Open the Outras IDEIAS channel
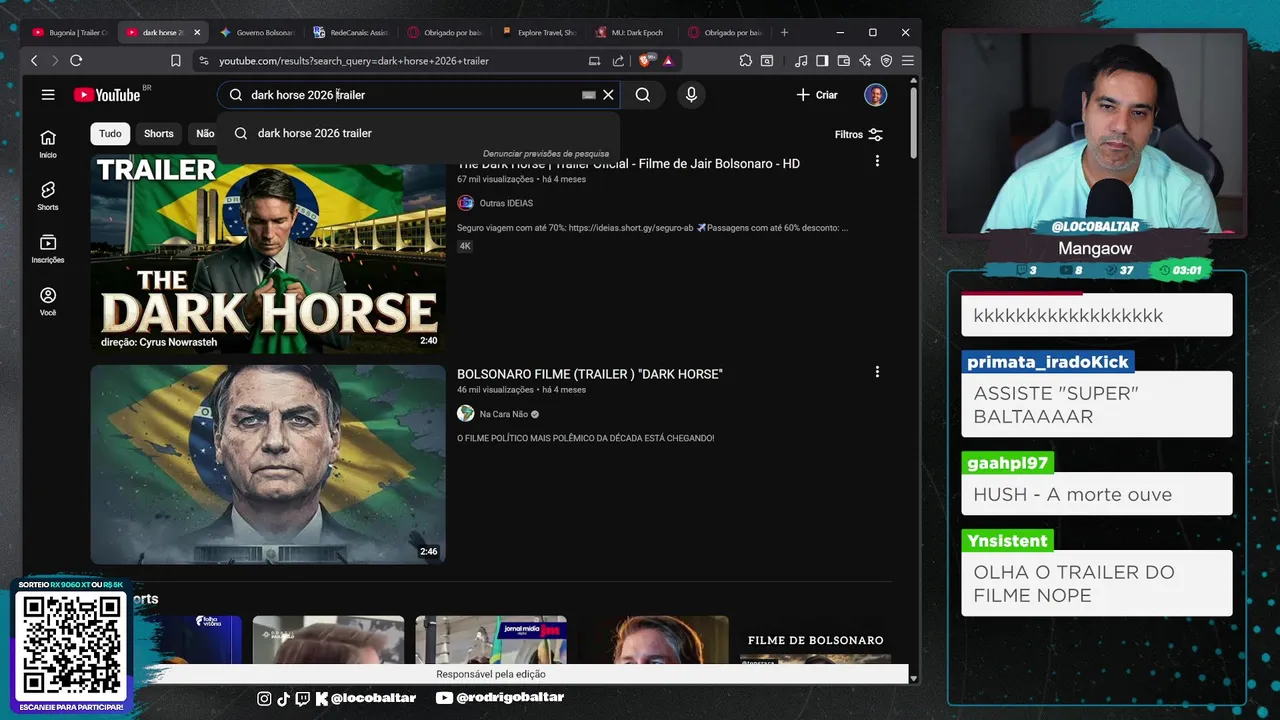 (507, 203)
